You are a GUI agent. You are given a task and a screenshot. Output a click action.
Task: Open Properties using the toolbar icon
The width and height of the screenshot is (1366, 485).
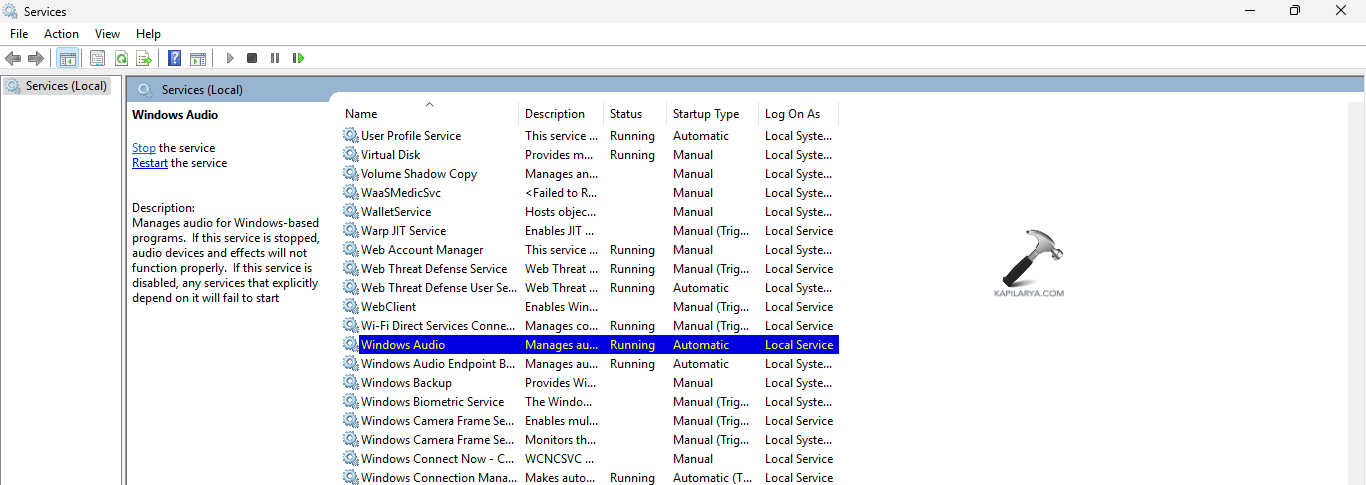[97, 58]
